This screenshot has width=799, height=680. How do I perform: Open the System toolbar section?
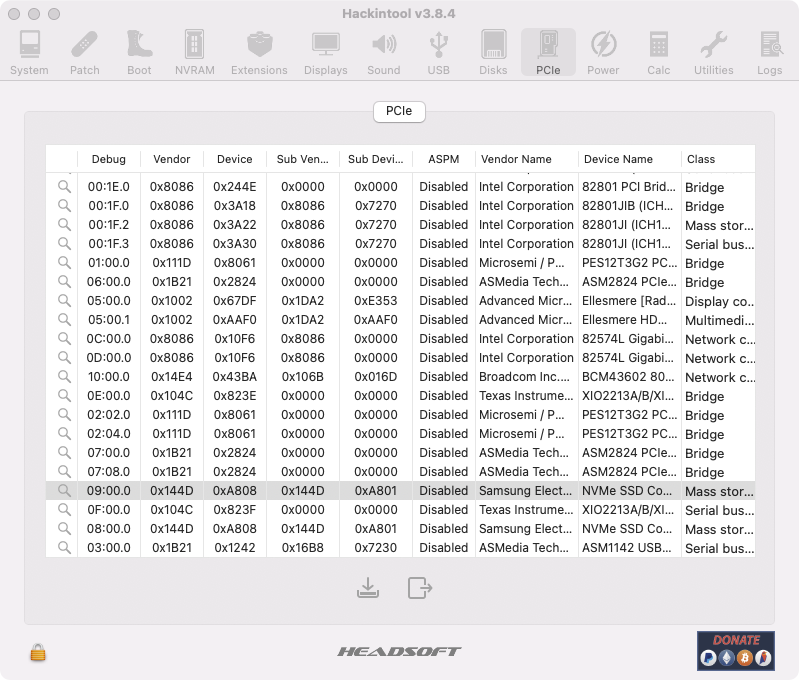click(29, 53)
